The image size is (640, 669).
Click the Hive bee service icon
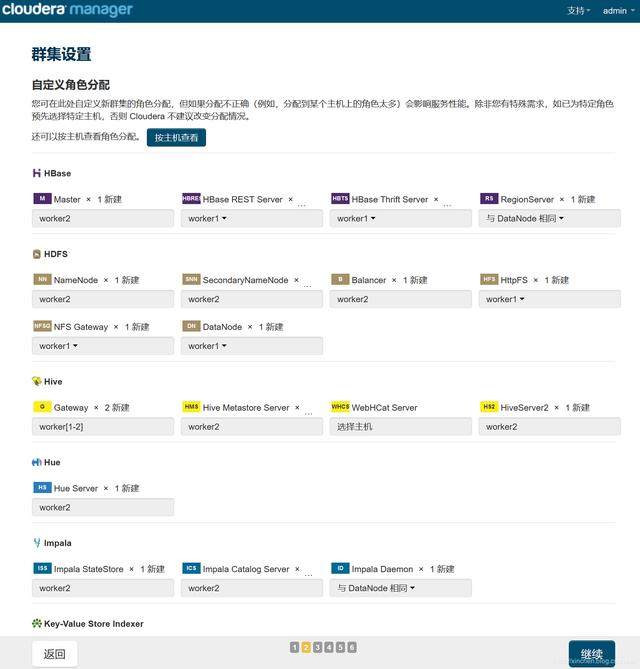(x=37, y=381)
